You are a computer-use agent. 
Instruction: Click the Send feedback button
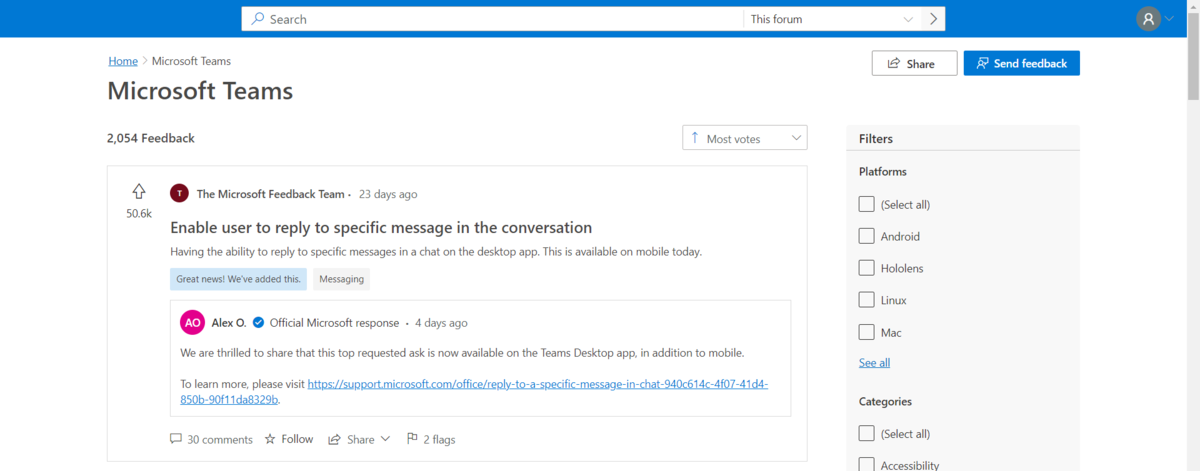1021,63
